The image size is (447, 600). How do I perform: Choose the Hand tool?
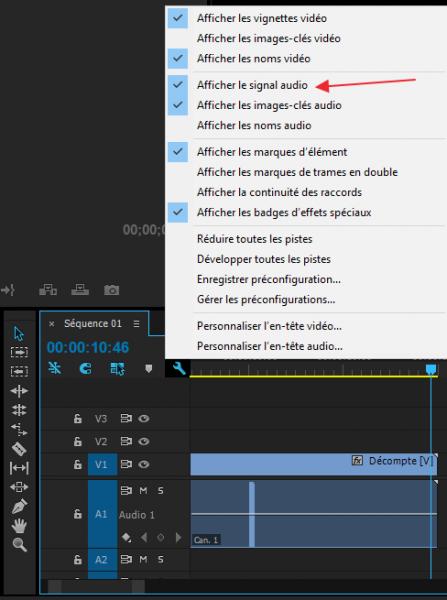19,525
